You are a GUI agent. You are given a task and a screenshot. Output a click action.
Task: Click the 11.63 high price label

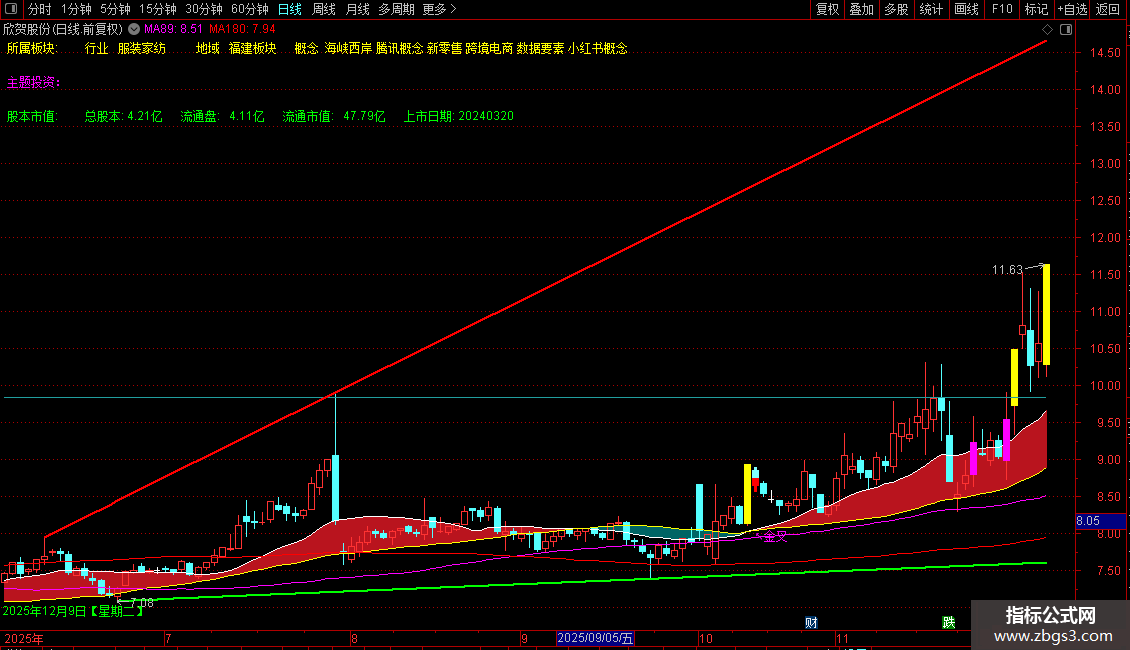[x=1007, y=270]
